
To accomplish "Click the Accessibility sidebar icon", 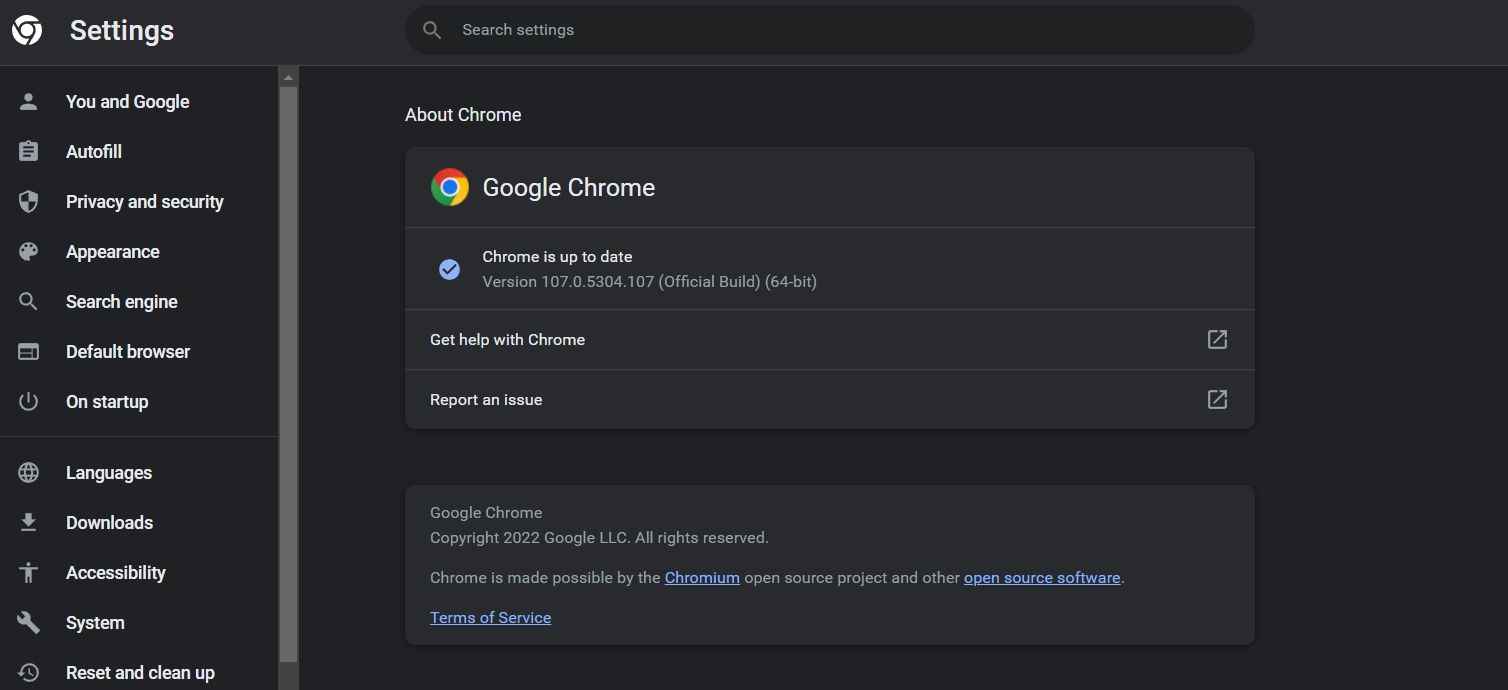I will coord(28,572).
